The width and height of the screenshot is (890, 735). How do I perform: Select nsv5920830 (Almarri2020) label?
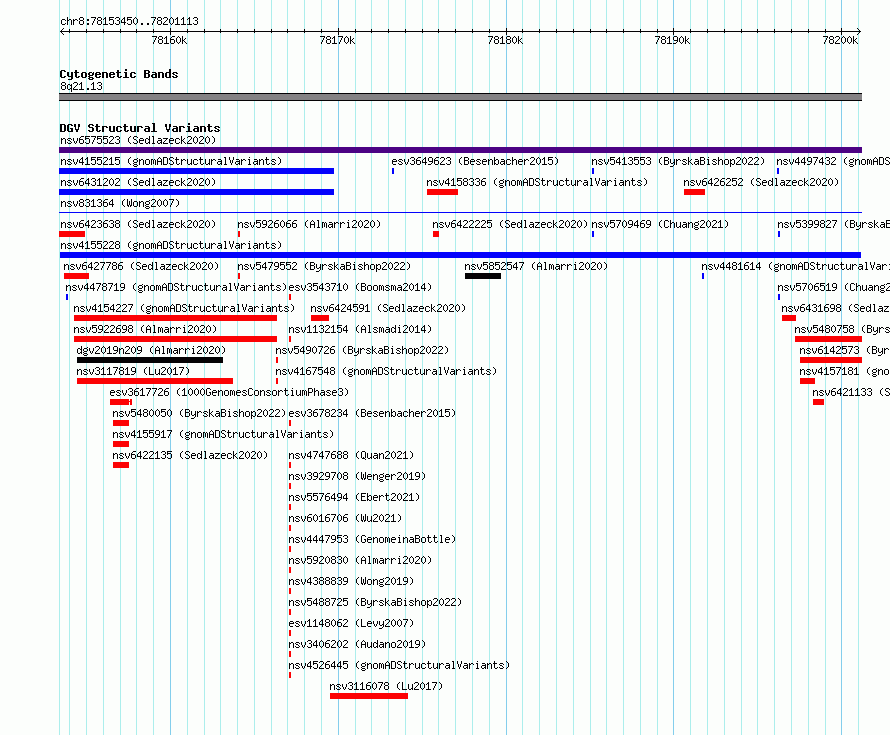click(x=360, y=560)
